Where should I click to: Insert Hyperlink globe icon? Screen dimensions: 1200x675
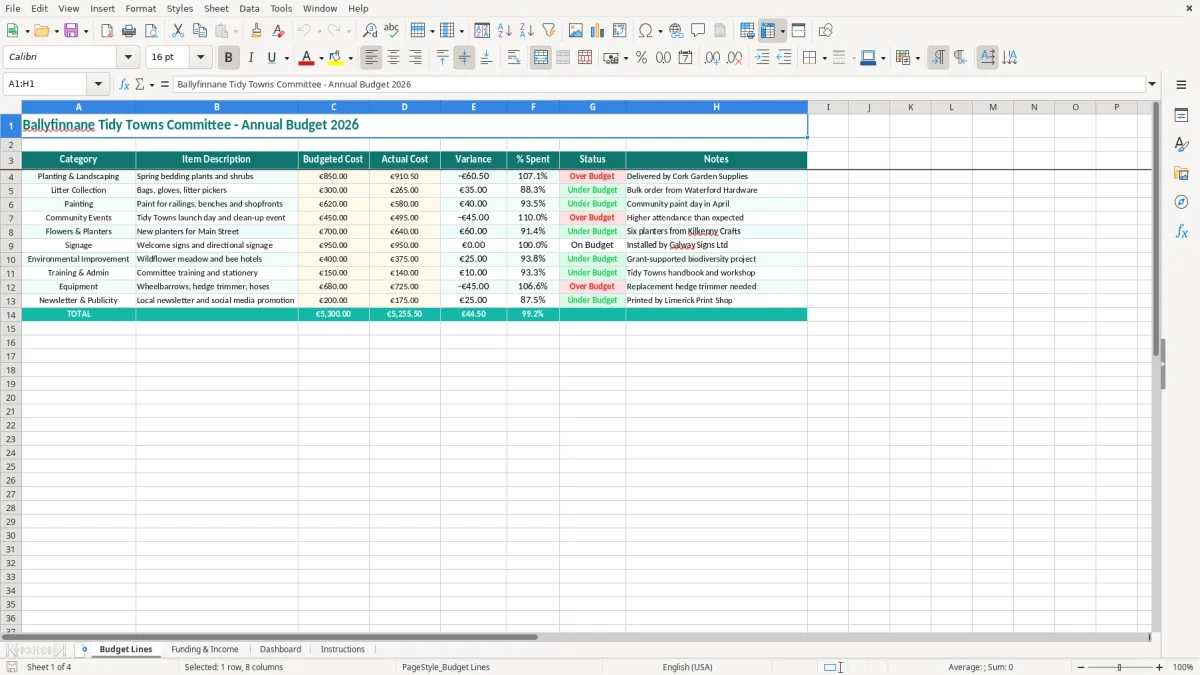(x=676, y=31)
